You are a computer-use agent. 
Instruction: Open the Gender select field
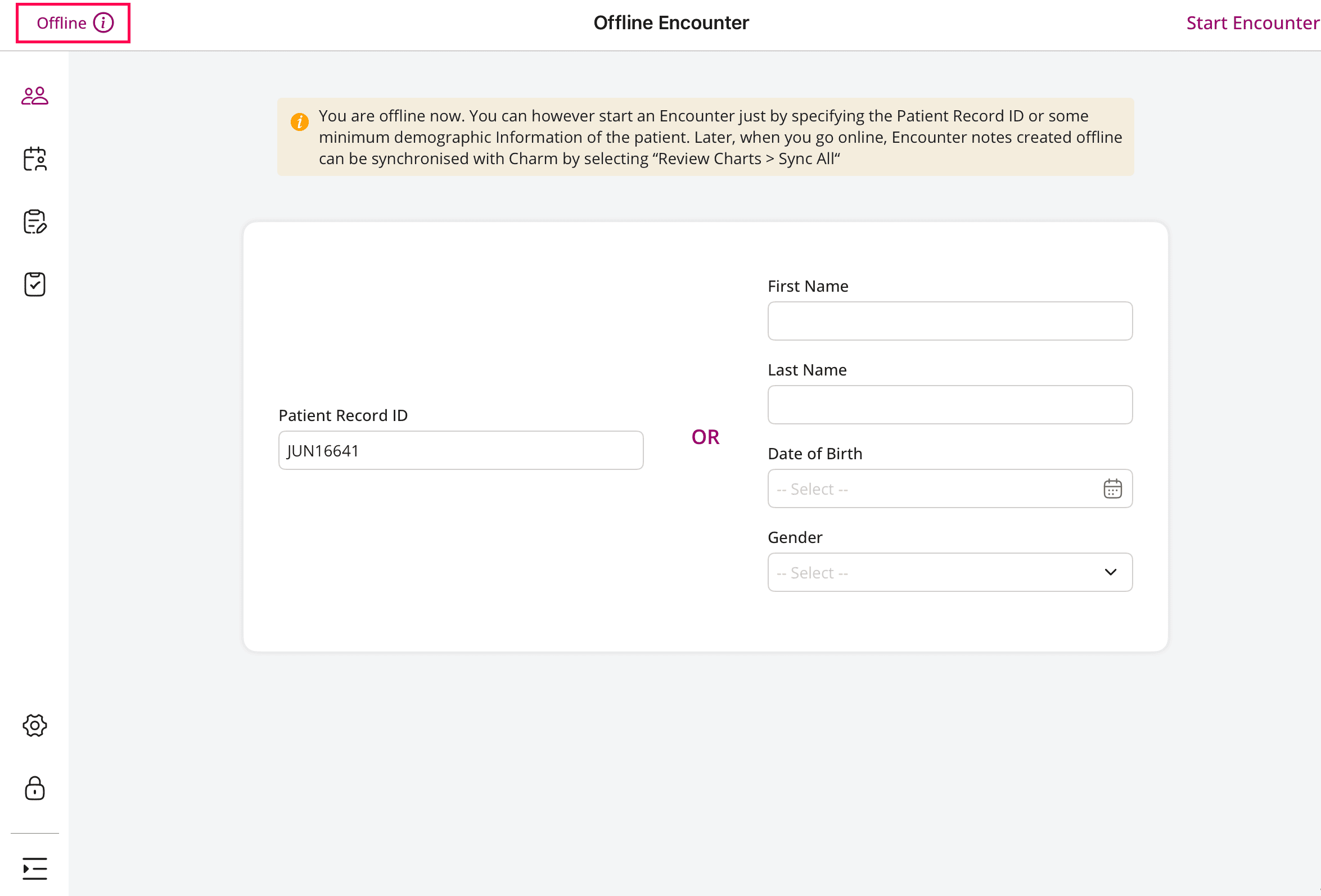tap(932, 572)
